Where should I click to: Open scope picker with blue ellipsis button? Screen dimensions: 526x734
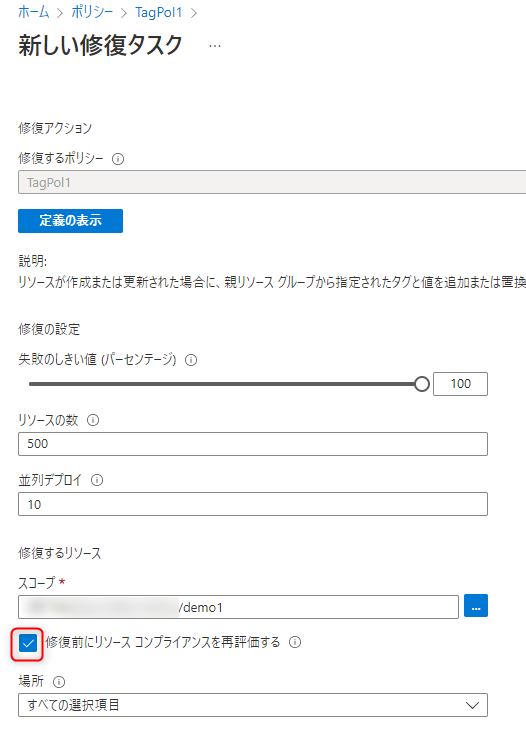476,606
